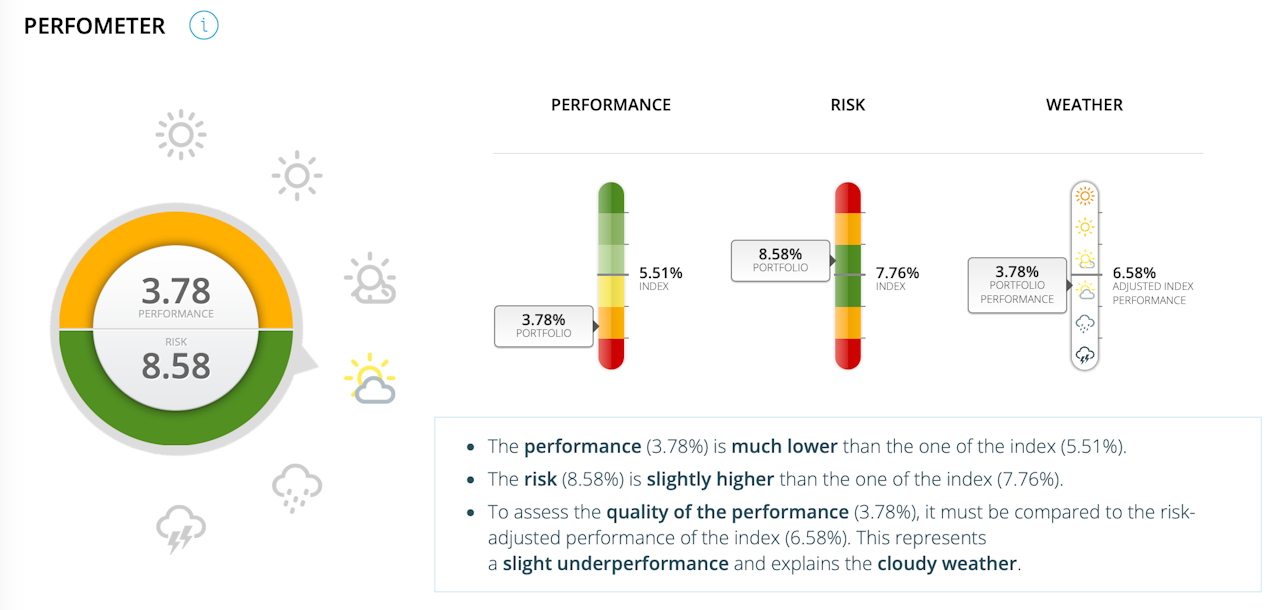The height and width of the screenshot is (610, 1280).
Task: Click the bold "cloudy weather" text in summary
Action: (x=946, y=564)
